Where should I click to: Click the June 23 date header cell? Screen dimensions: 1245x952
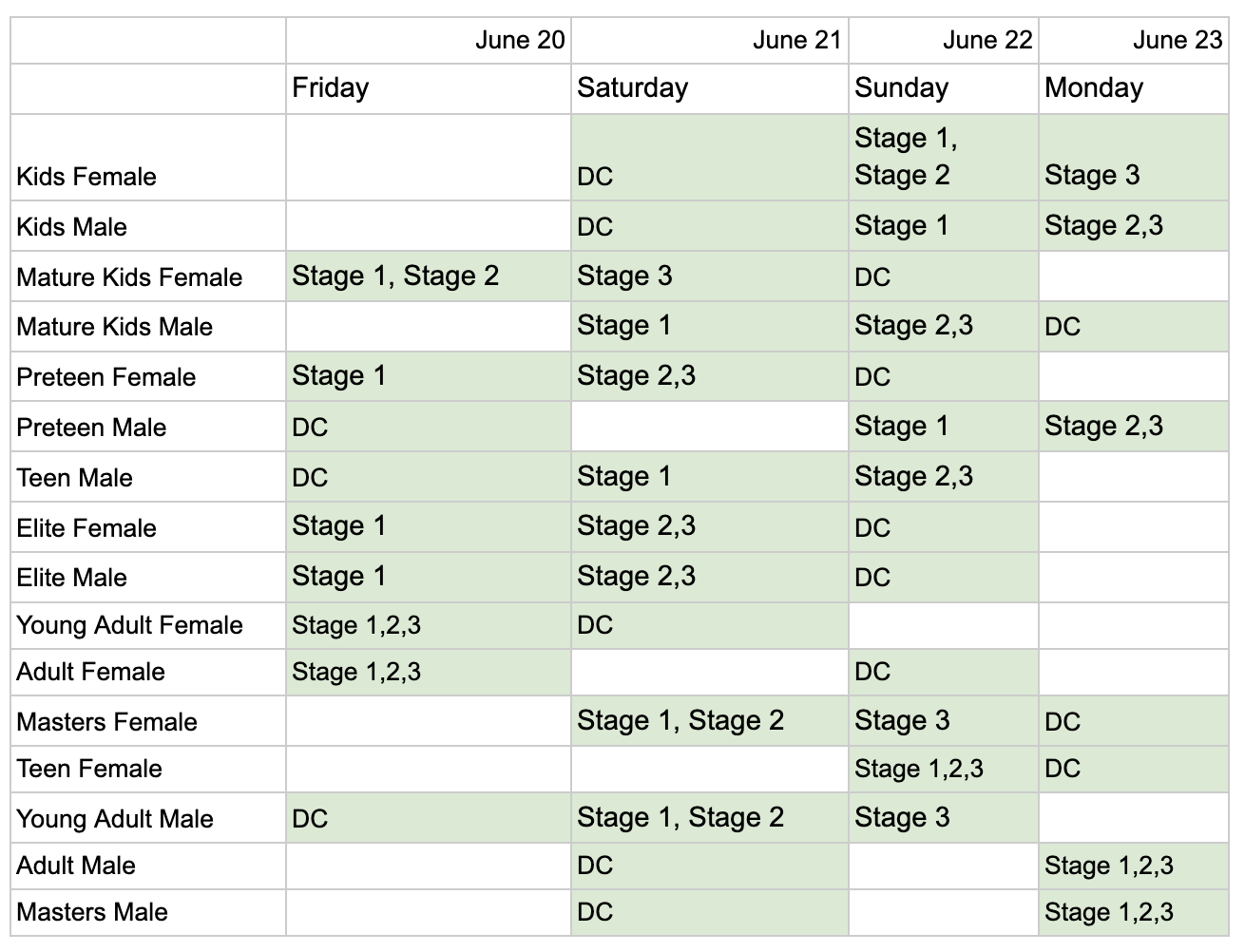1133,41
